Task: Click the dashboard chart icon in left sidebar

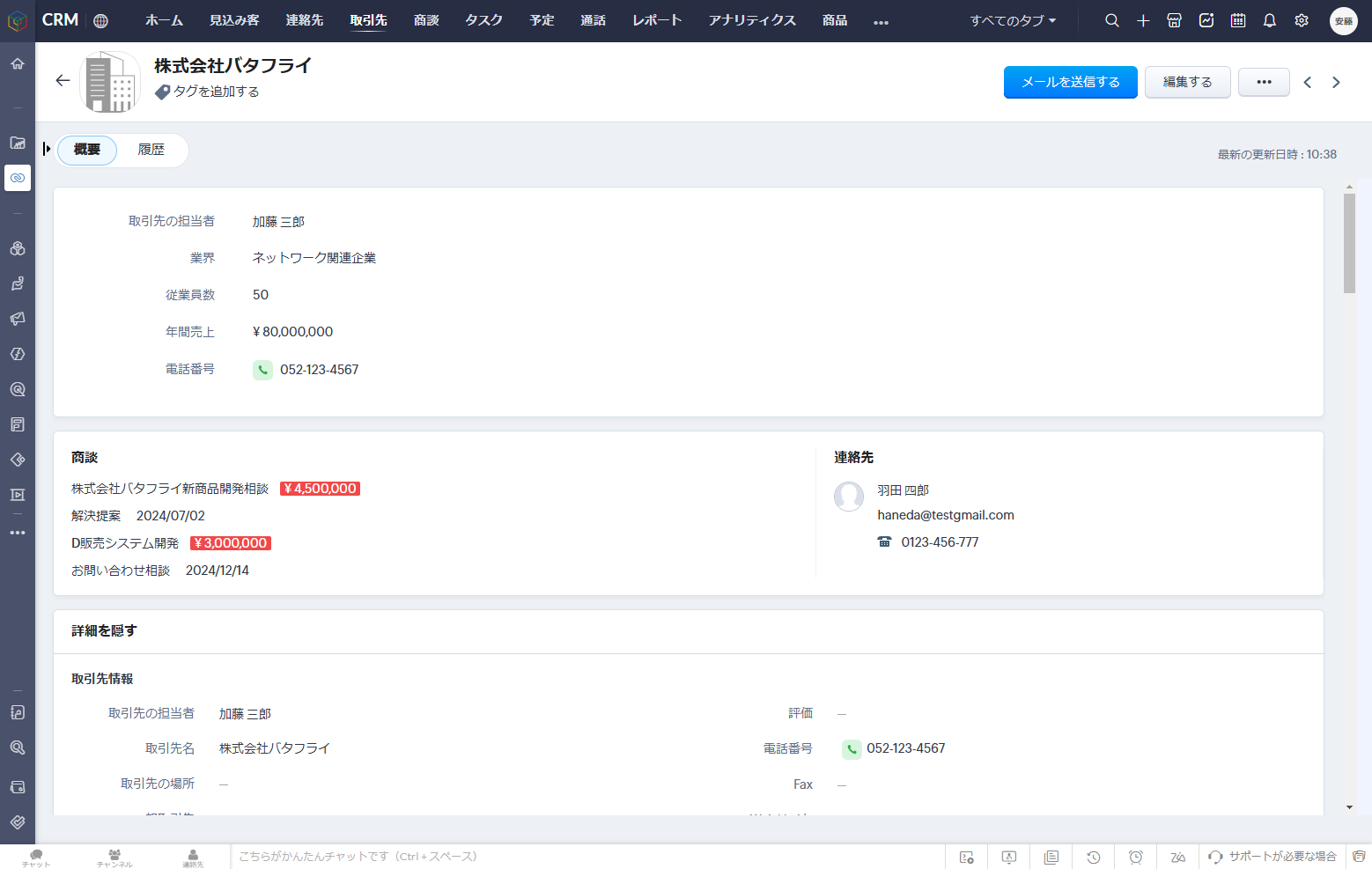Action: (x=18, y=143)
